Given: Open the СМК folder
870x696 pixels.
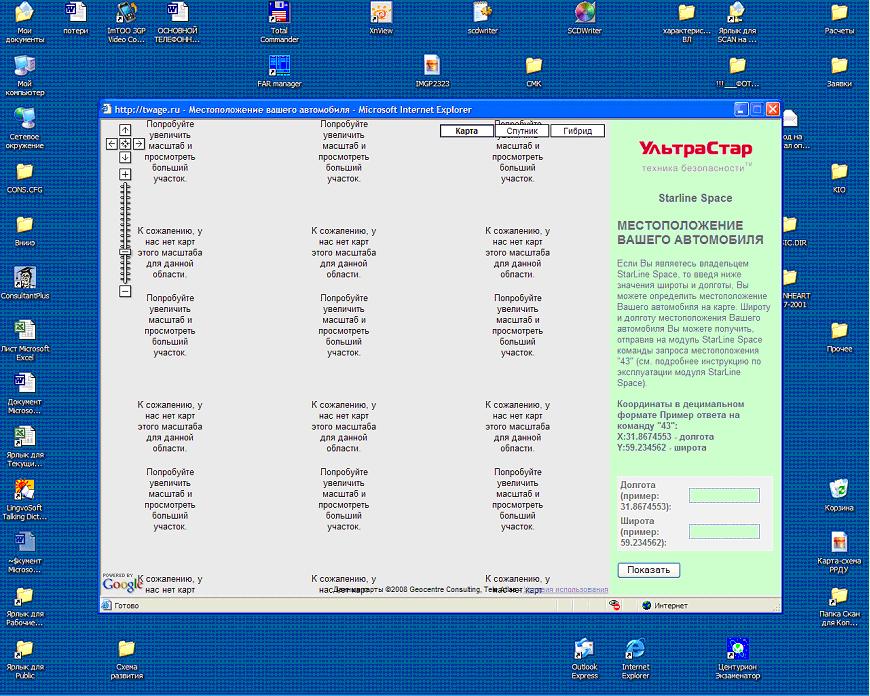Looking at the screenshot, I should coord(534,72).
